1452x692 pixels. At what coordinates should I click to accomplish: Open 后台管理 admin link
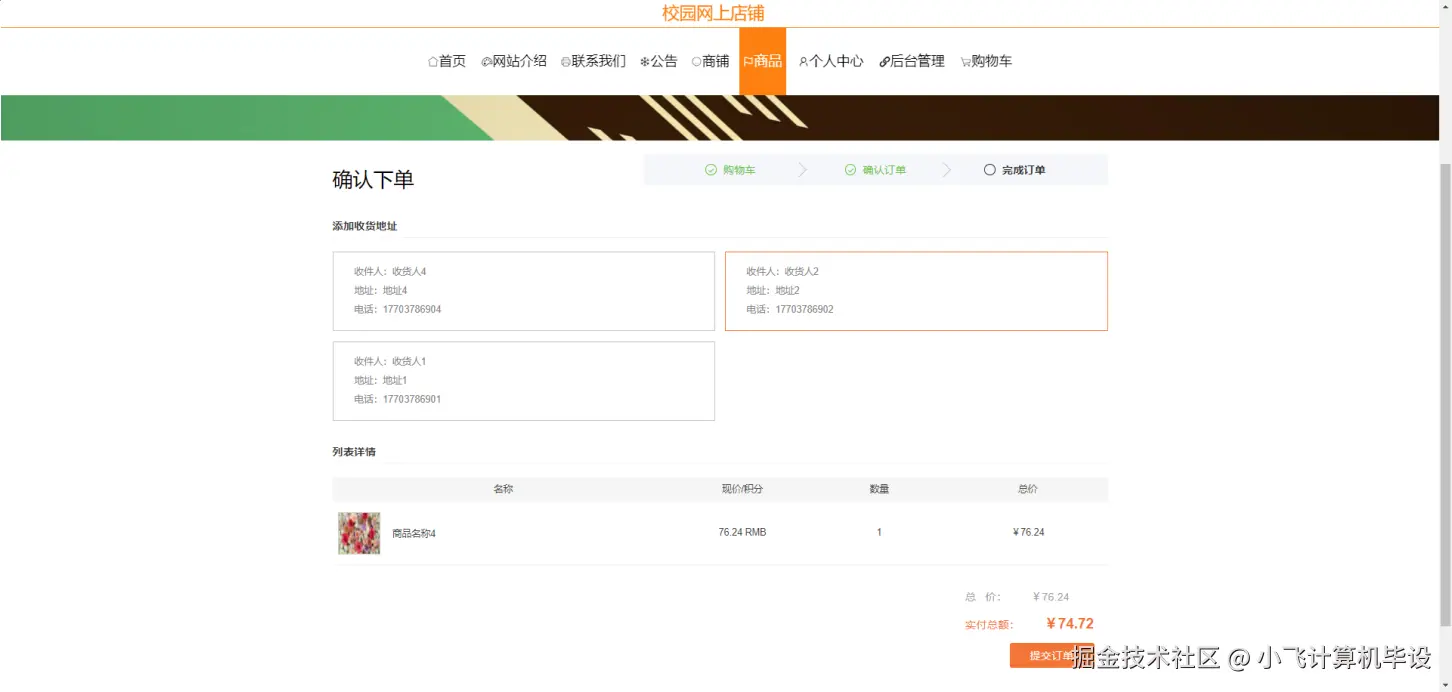pos(912,61)
